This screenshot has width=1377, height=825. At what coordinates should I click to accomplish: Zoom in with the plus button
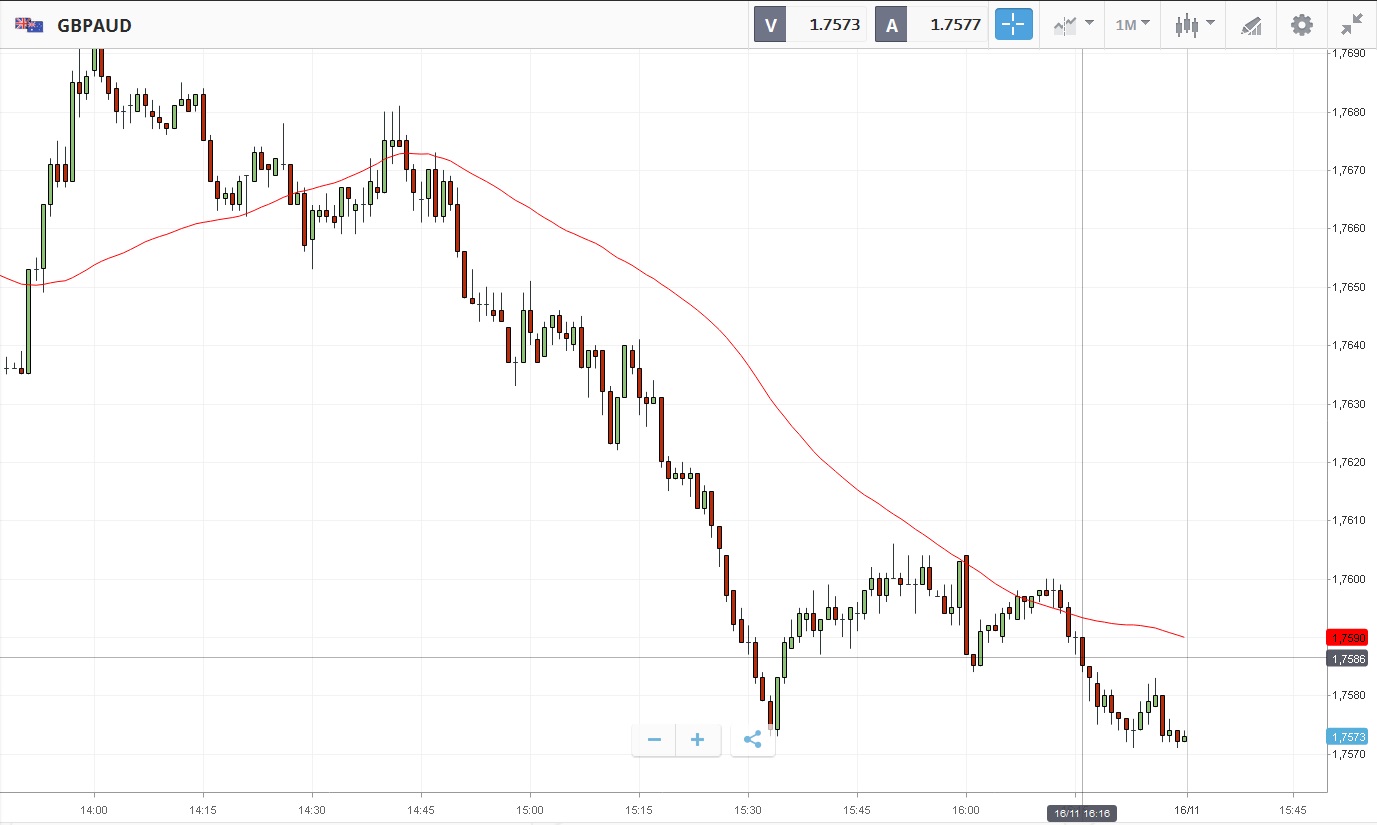click(698, 740)
